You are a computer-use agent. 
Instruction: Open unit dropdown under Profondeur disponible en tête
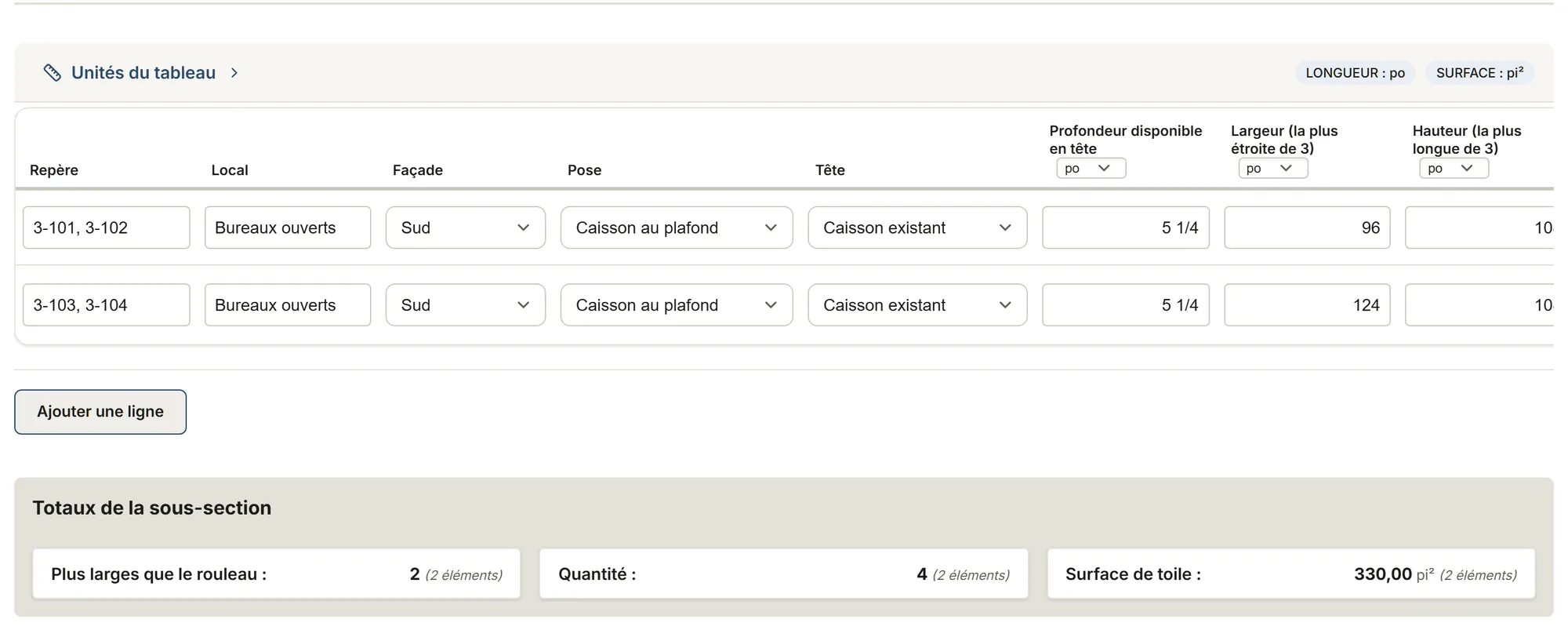[x=1091, y=168]
